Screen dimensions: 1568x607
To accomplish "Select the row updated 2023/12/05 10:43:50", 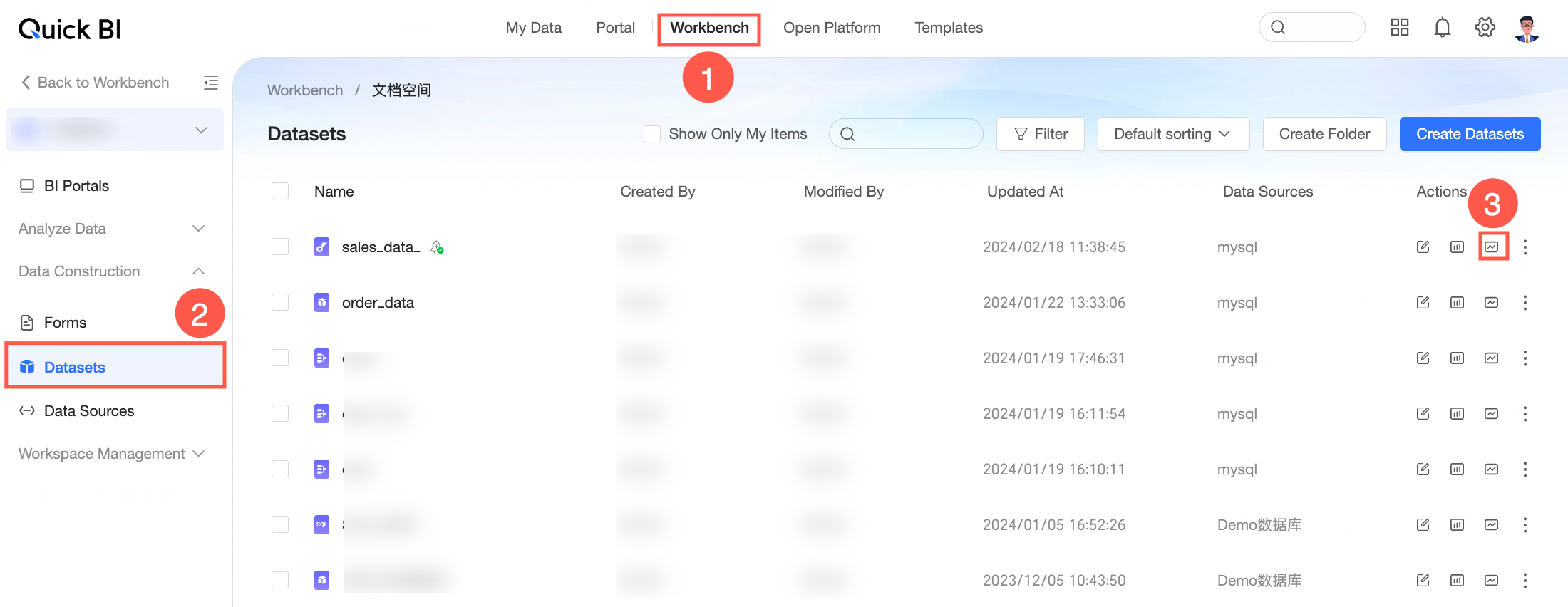I will [x=280, y=581].
